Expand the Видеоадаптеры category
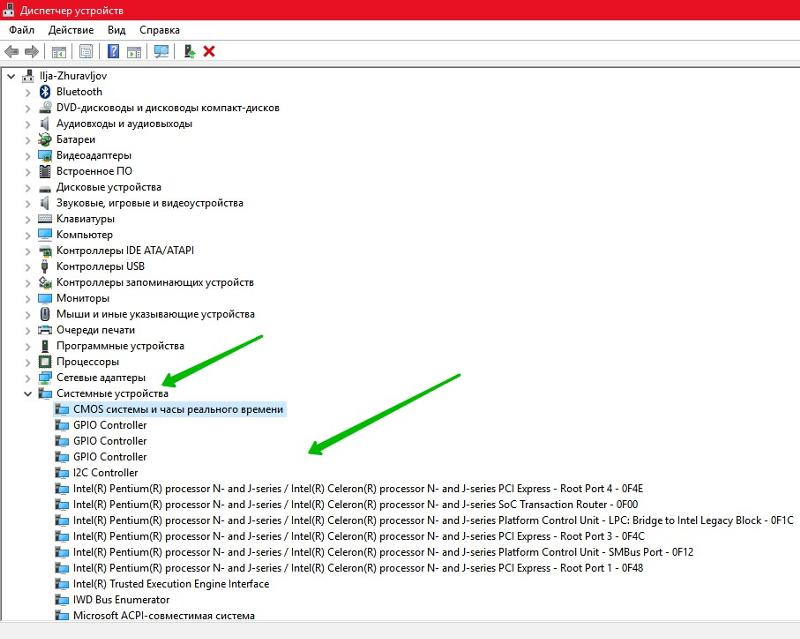Screen dimensions: 800x639 point(28,156)
